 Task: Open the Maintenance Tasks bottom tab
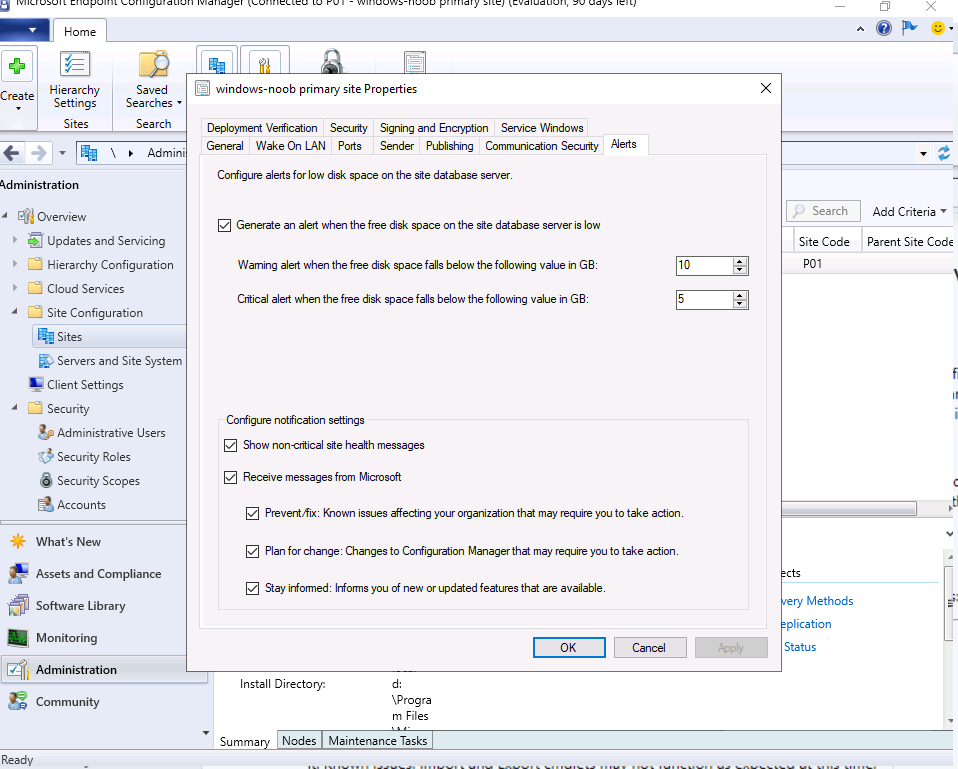[x=378, y=740]
